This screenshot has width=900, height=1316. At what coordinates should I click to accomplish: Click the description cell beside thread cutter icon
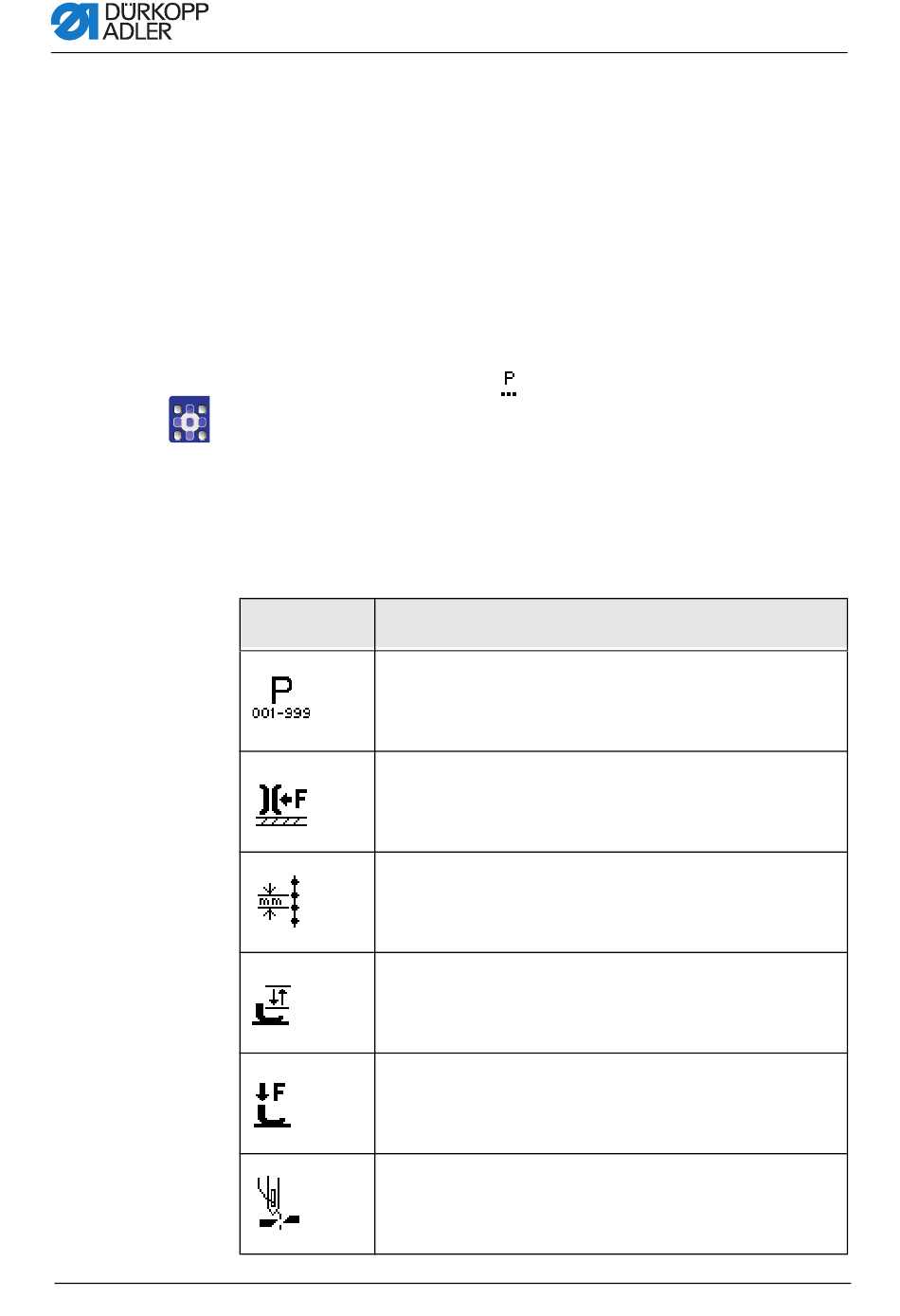[x=611, y=1203]
